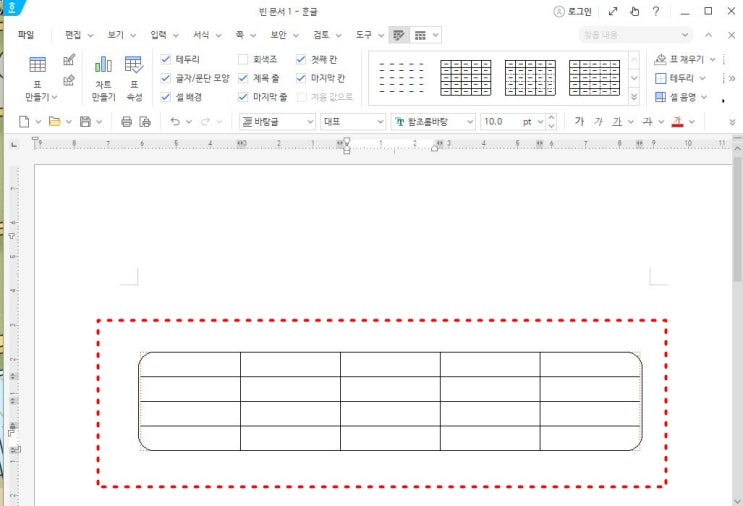Image resolution: width=743 pixels, height=506 pixels.
Task: Open the 쪽 menu
Action: (x=240, y=35)
